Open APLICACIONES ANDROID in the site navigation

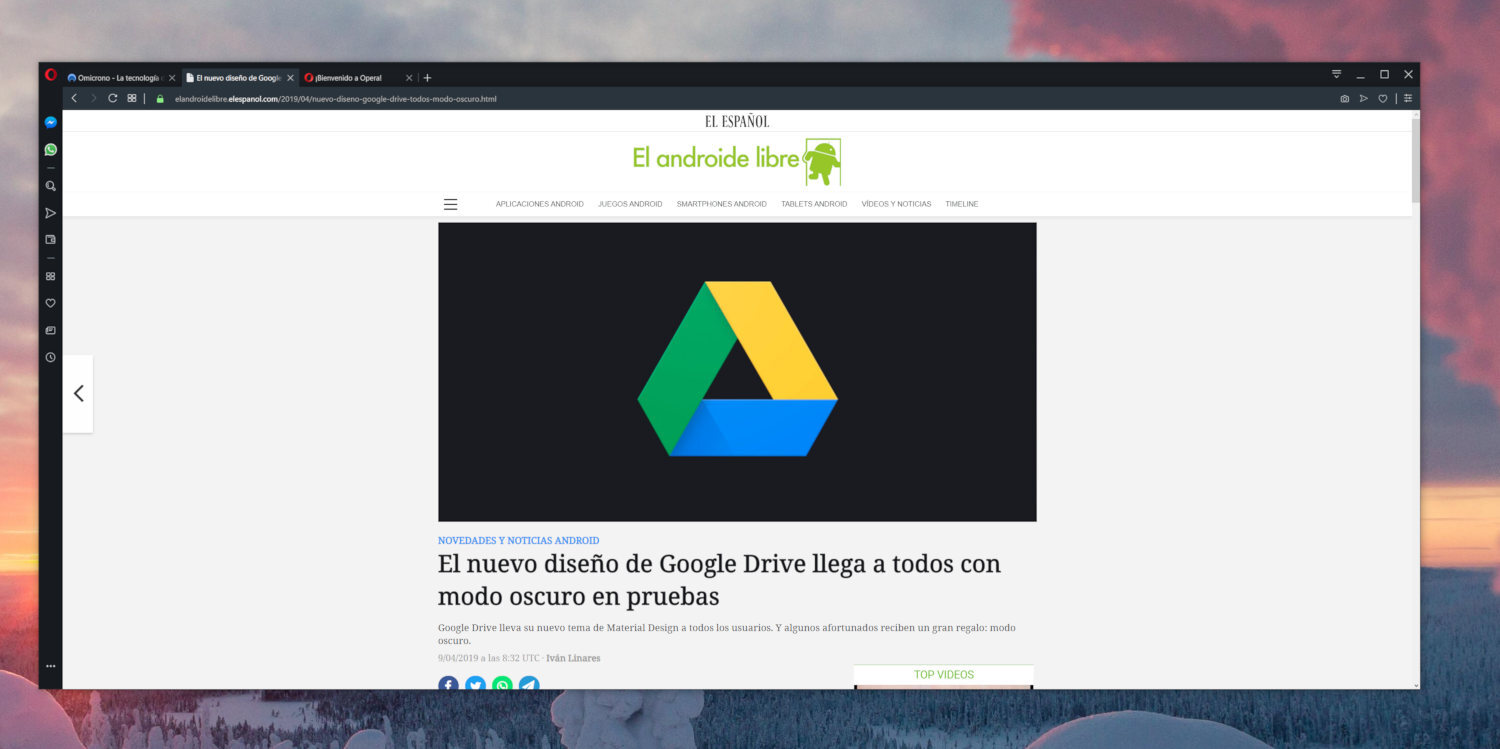pos(539,204)
